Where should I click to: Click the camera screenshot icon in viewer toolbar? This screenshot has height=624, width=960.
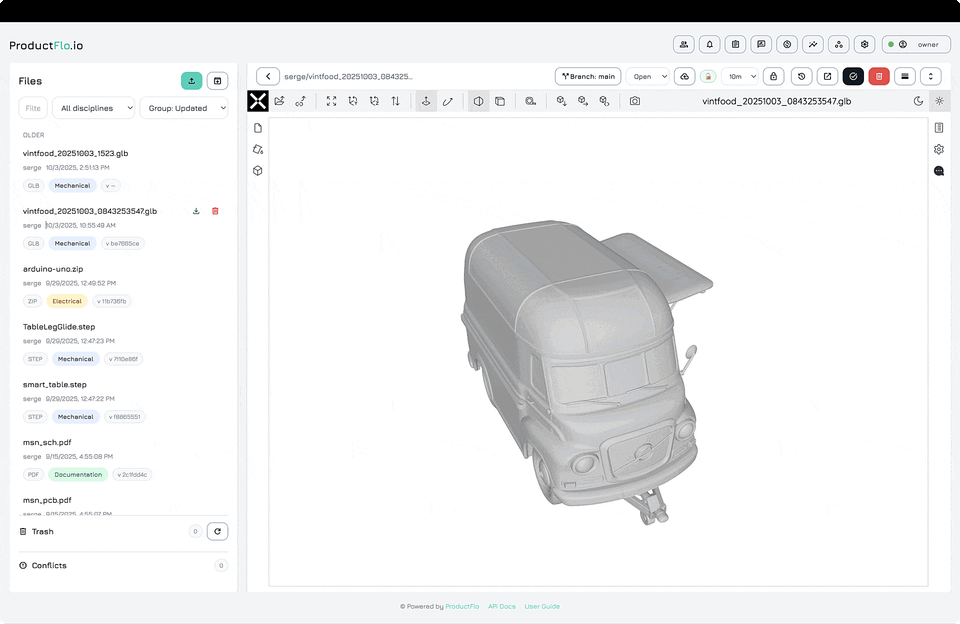tap(635, 101)
